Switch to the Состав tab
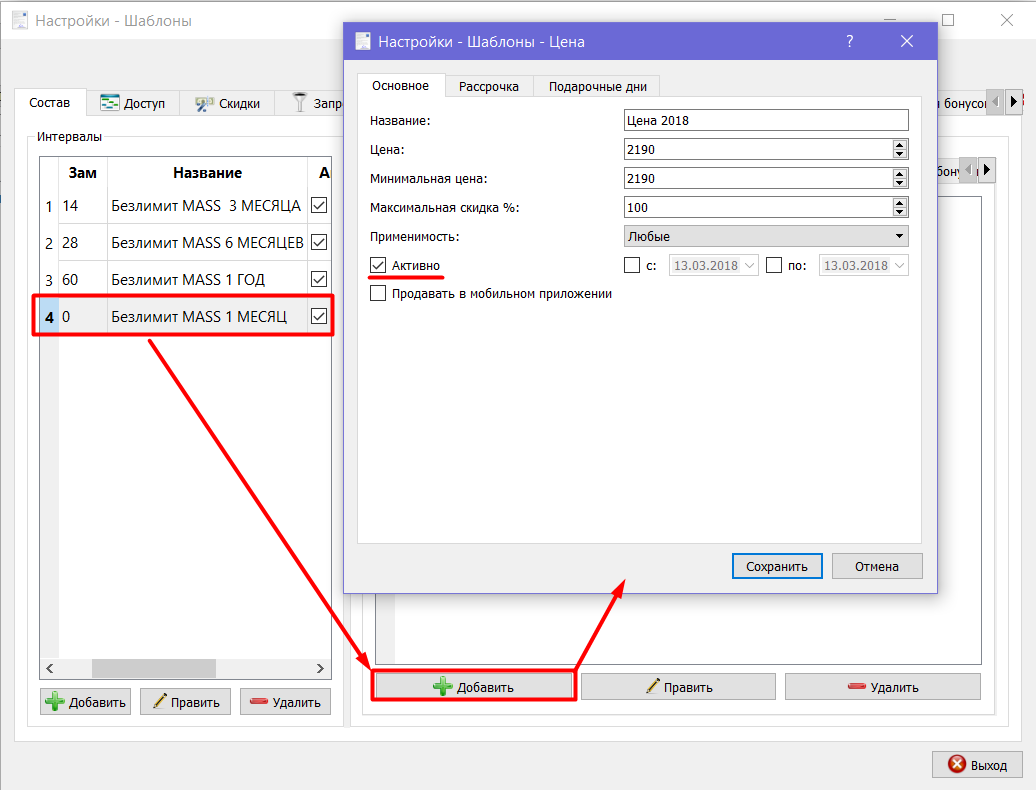The height and width of the screenshot is (790, 1036). (x=50, y=102)
